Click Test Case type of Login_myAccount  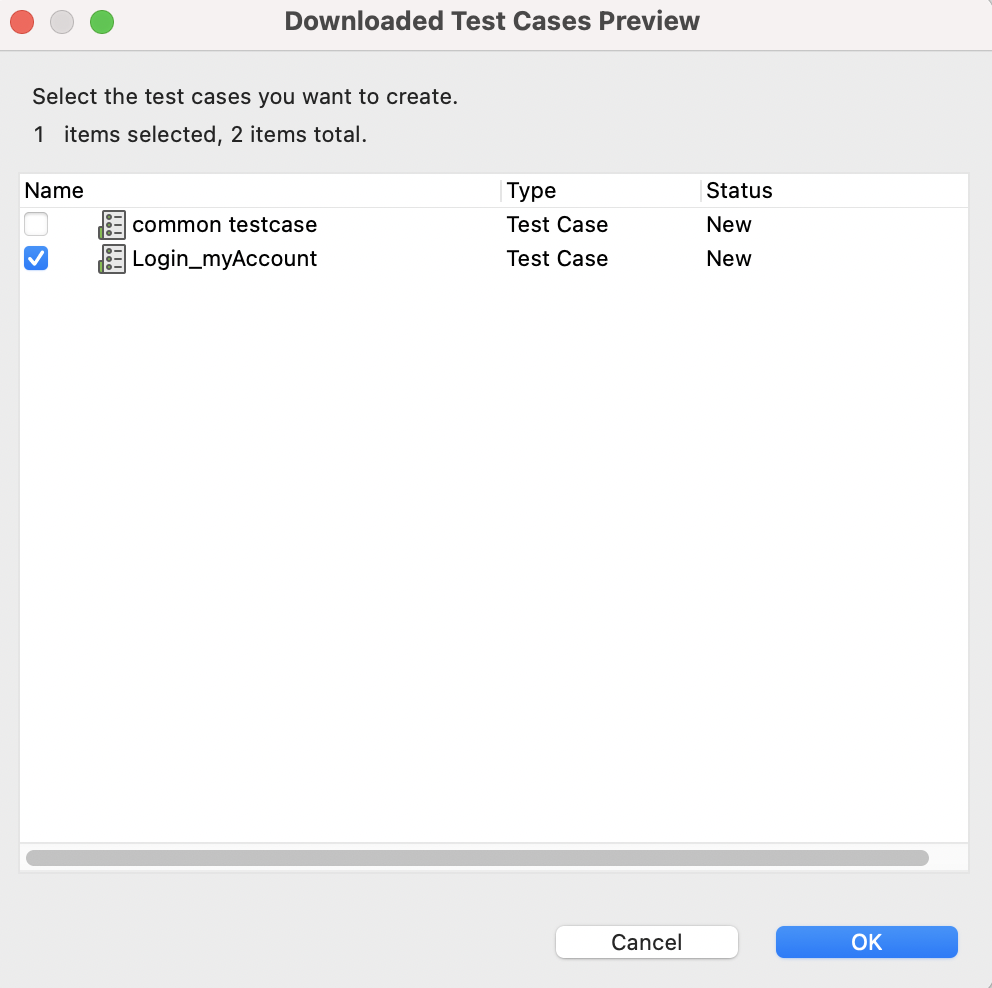(x=557, y=258)
